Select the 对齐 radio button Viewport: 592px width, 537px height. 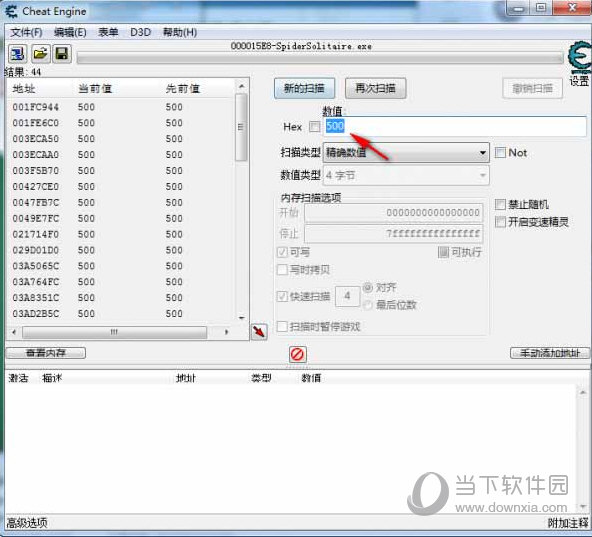pos(368,288)
